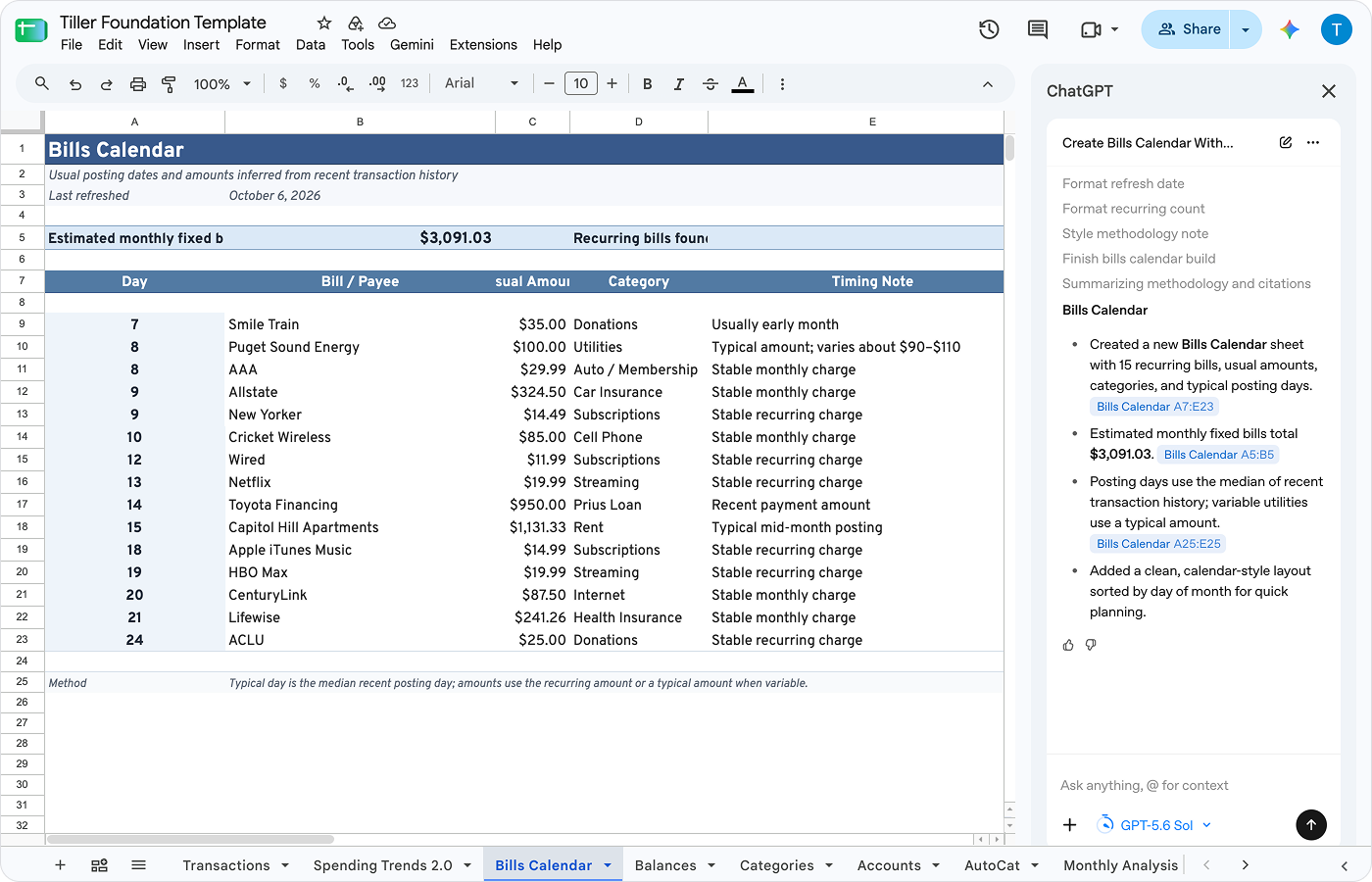Undo the last action
This screenshot has height=882, width=1372.
coord(75,84)
